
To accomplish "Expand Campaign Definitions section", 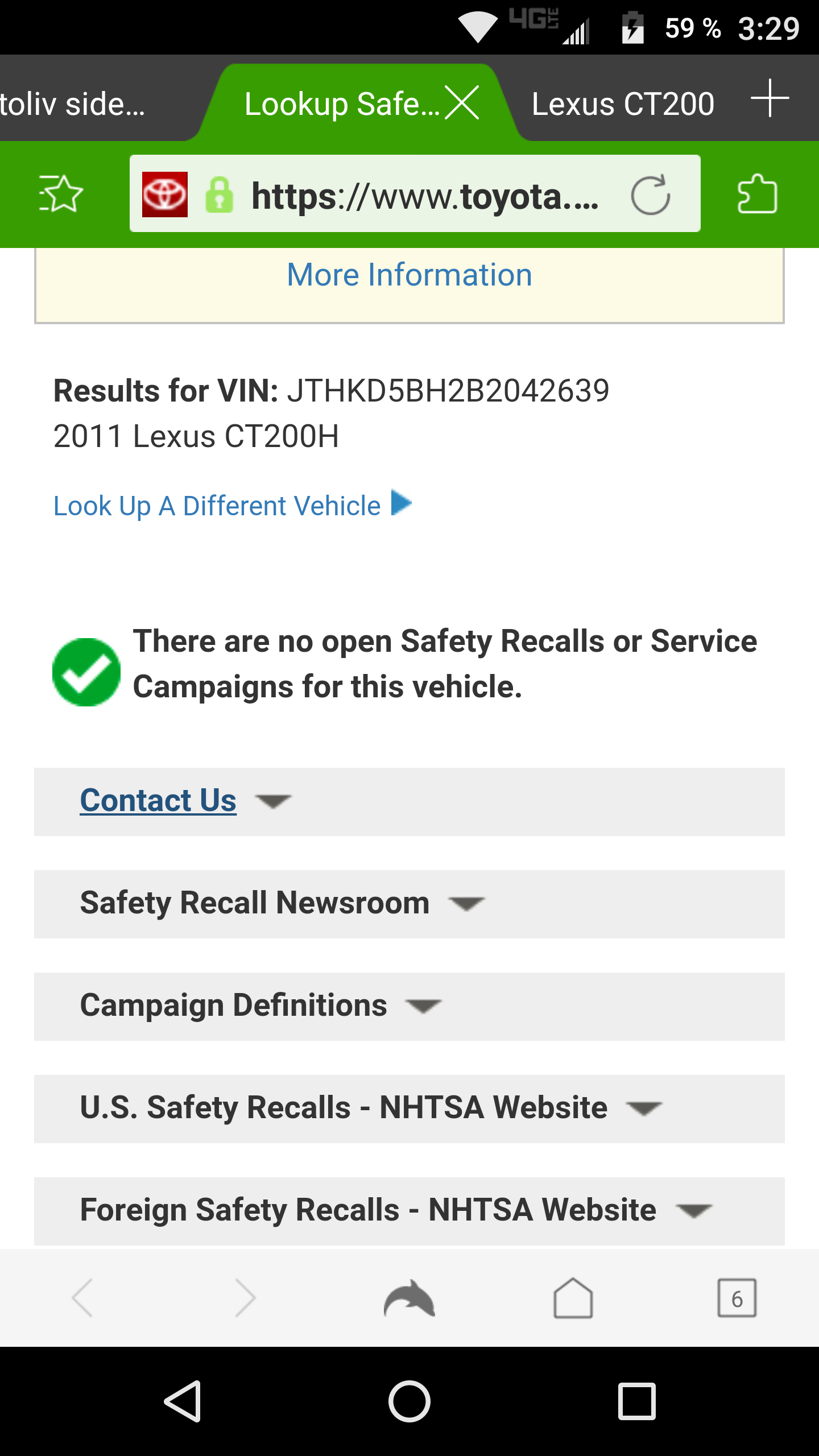I will 234,1006.
